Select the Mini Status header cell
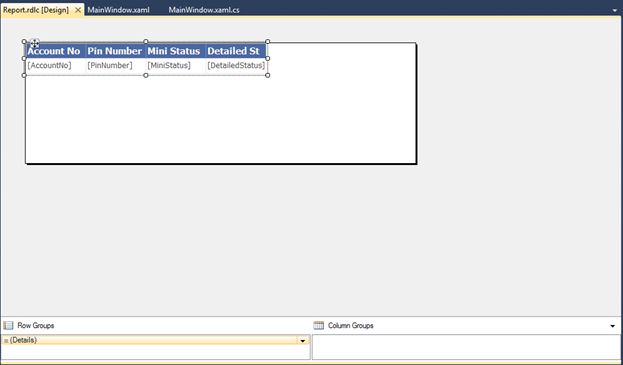 click(x=176, y=51)
